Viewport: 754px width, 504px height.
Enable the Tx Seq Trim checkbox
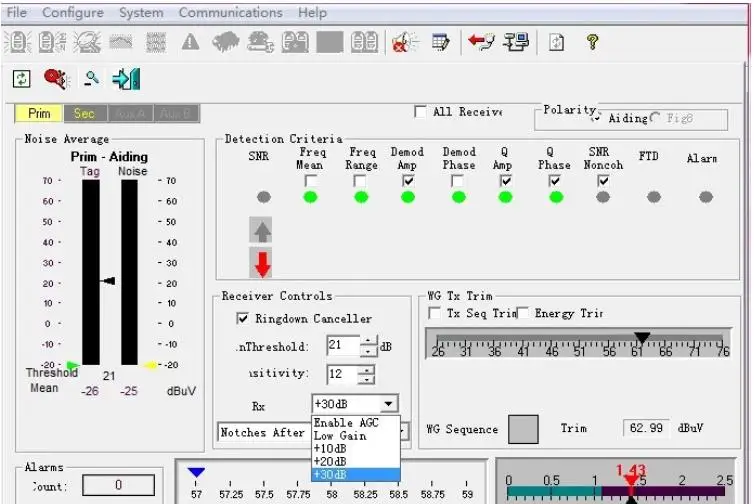pyautogui.click(x=434, y=313)
